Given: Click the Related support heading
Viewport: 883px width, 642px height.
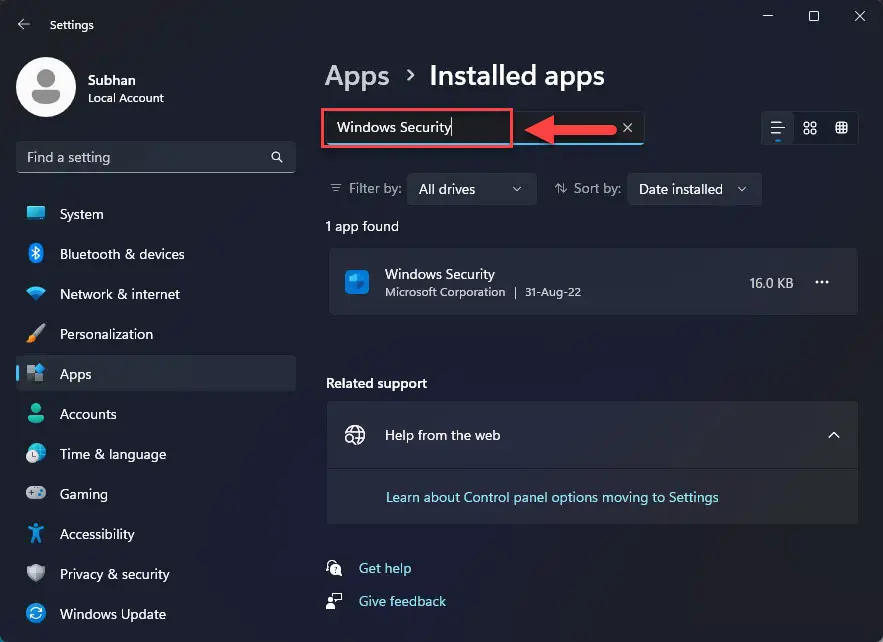Looking at the screenshot, I should 377,384.
